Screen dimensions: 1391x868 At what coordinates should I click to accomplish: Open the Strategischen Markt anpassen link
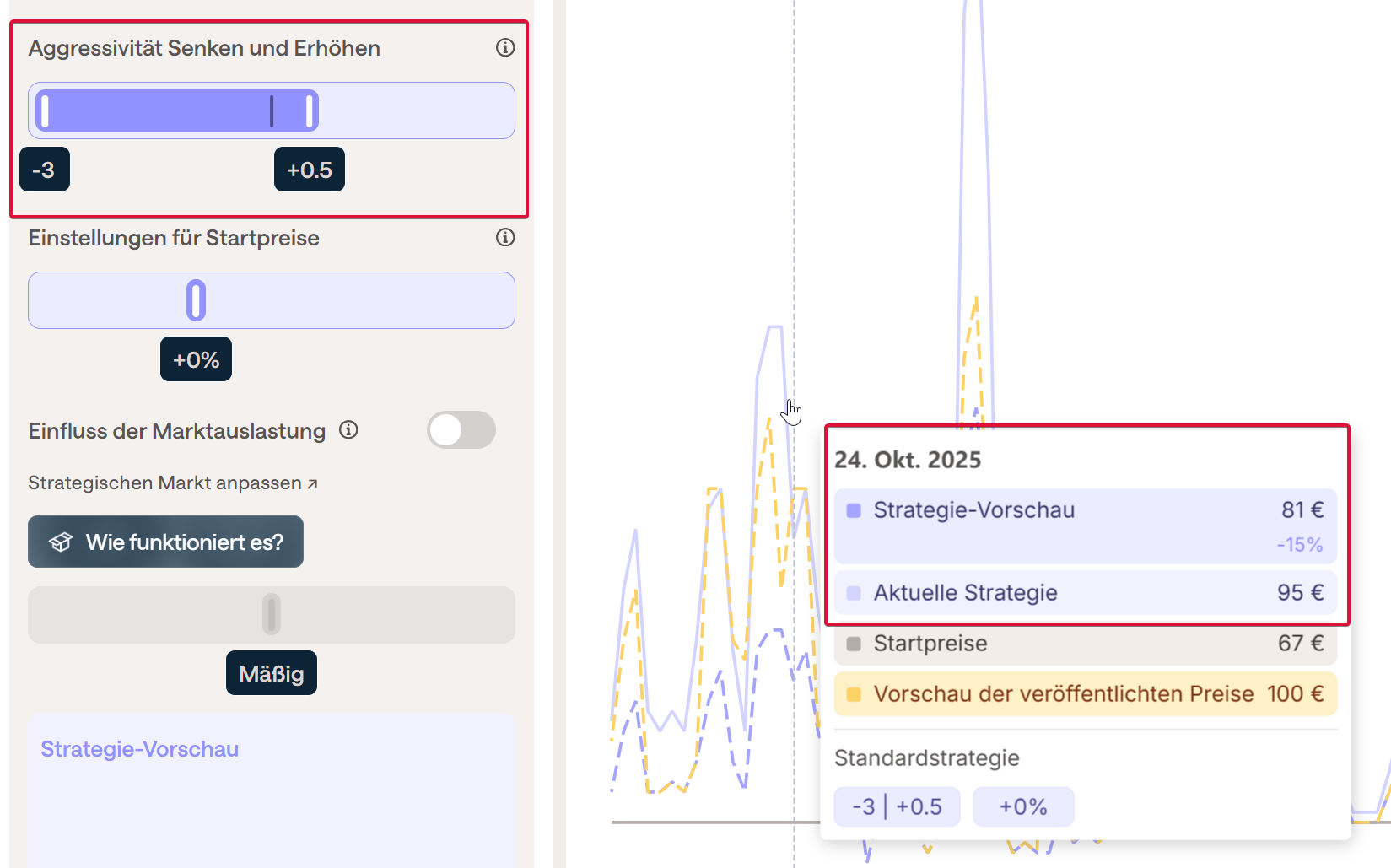pos(172,483)
